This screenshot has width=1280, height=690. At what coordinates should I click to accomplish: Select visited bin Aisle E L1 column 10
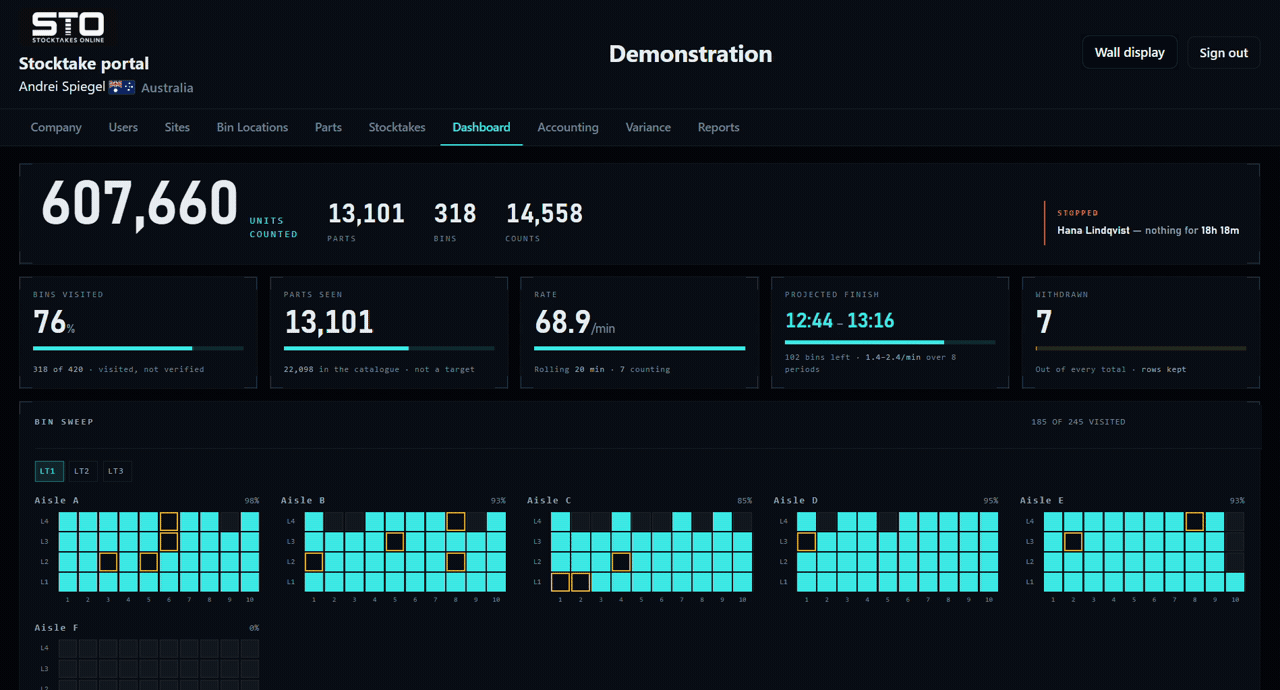click(1235, 582)
